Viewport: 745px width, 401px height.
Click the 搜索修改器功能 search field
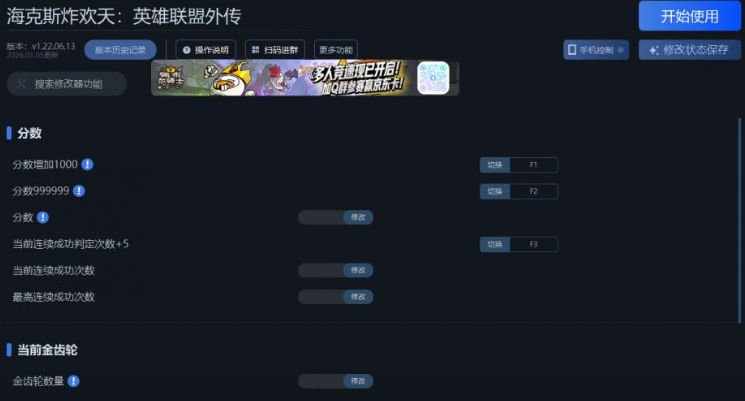tap(67, 84)
